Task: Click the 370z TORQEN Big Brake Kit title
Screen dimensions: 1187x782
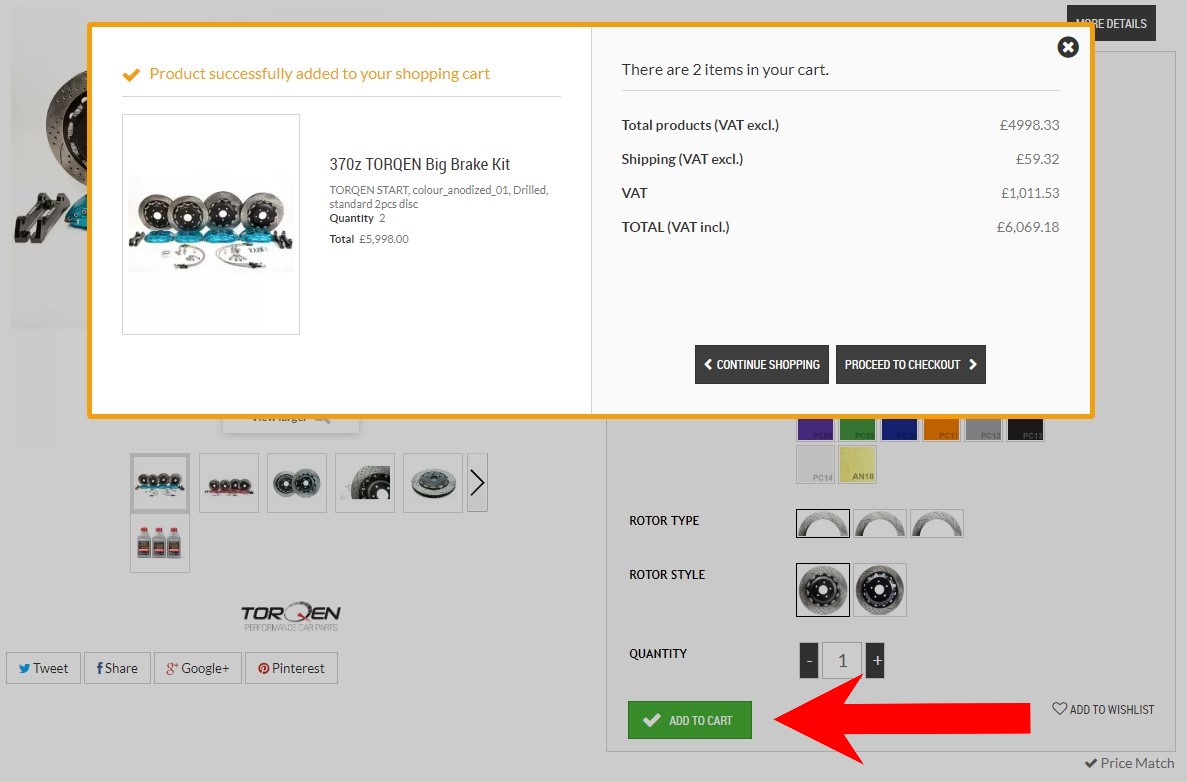Action: click(x=419, y=164)
